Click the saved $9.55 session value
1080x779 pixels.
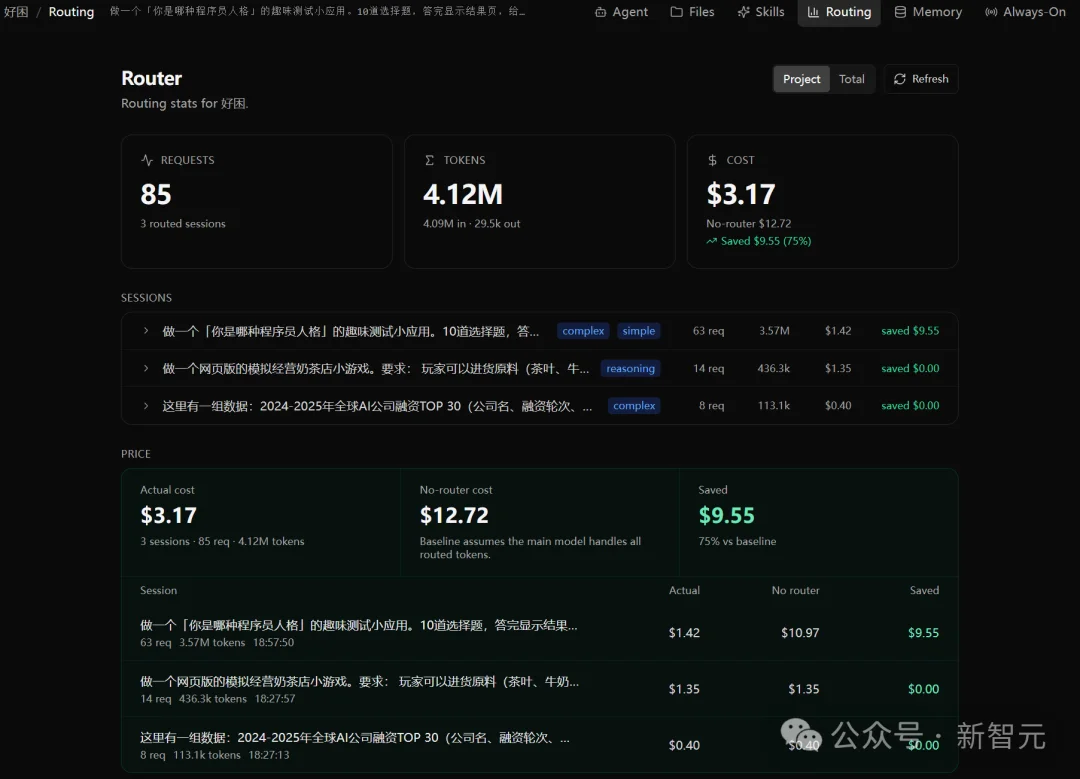click(x=910, y=331)
